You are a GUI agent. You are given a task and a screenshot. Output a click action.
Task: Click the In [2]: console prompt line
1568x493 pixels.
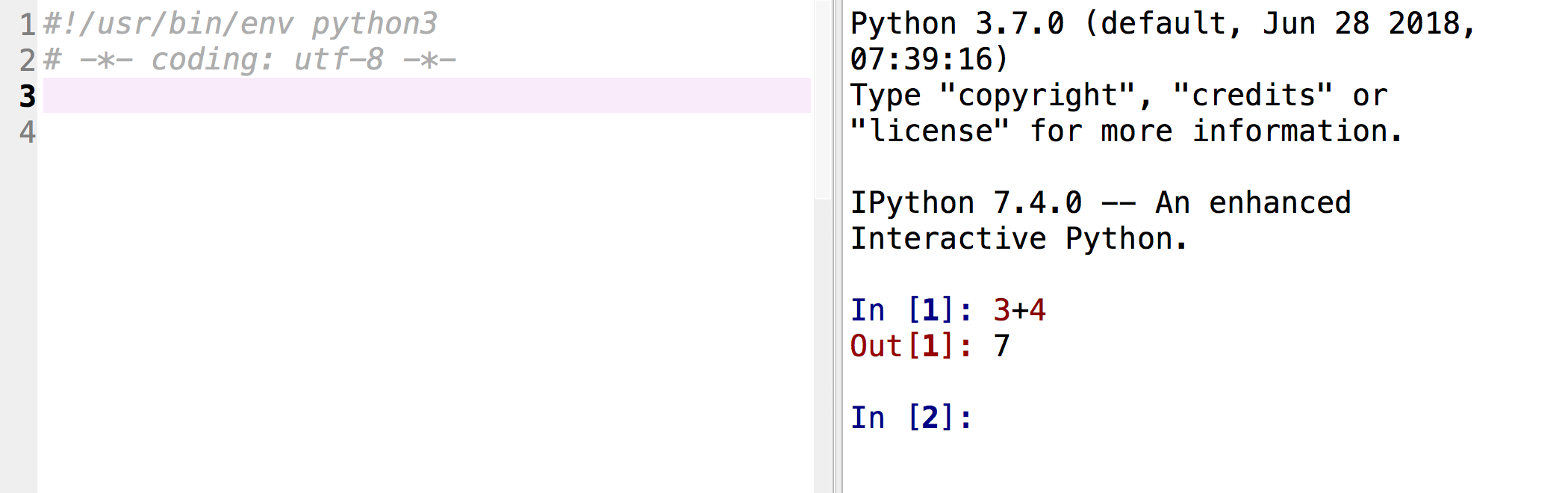coord(911,418)
